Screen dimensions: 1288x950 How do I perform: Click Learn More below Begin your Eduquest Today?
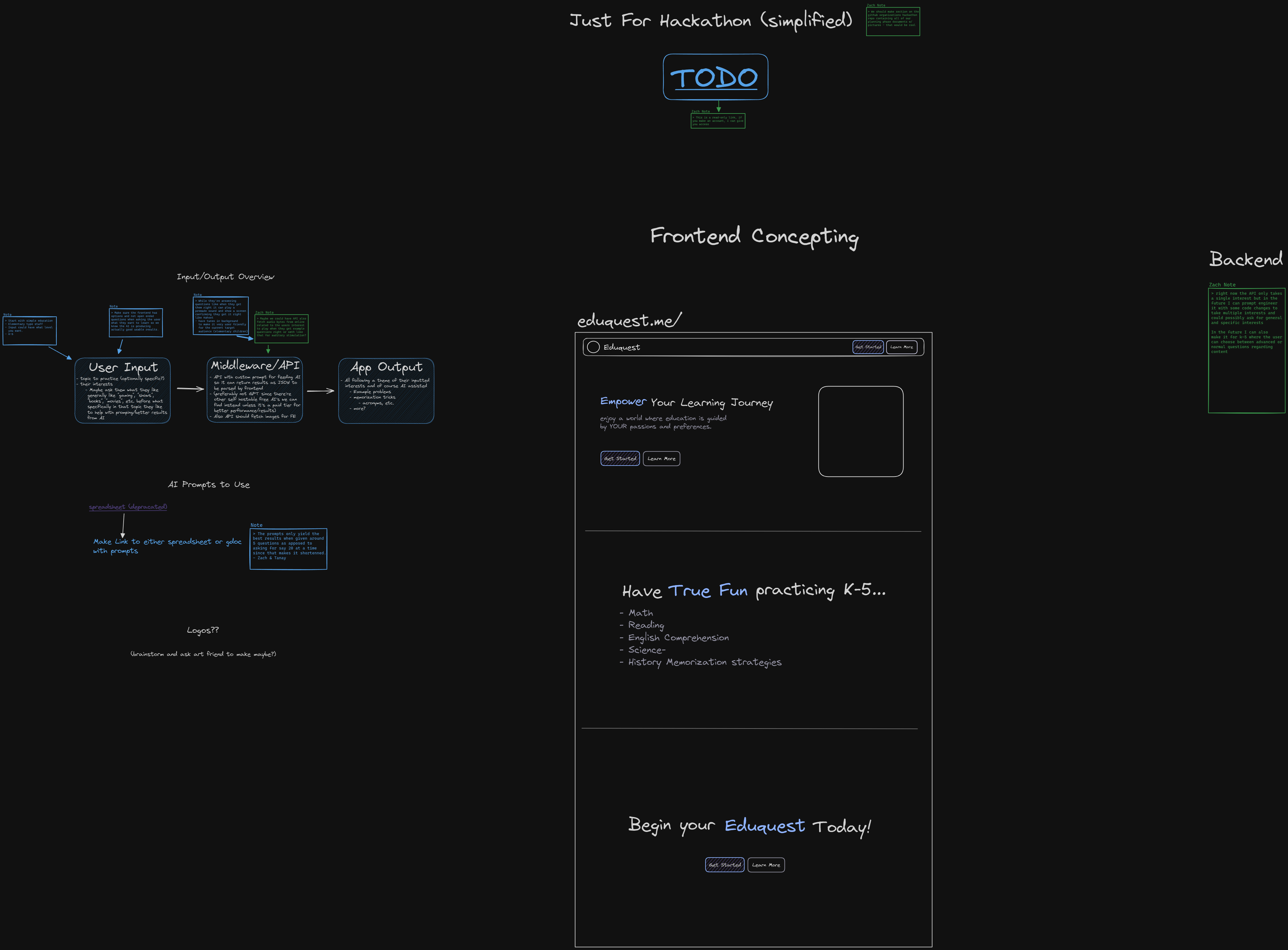tap(766, 864)
